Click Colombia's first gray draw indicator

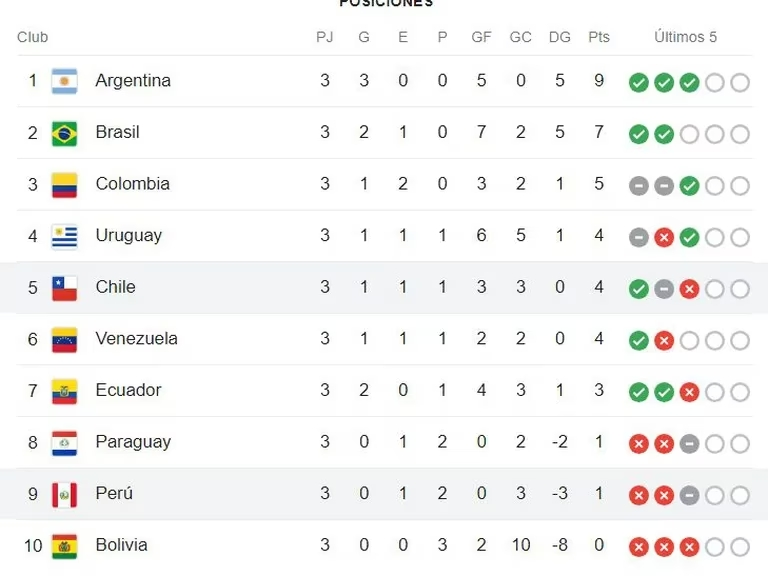(639, 185)
